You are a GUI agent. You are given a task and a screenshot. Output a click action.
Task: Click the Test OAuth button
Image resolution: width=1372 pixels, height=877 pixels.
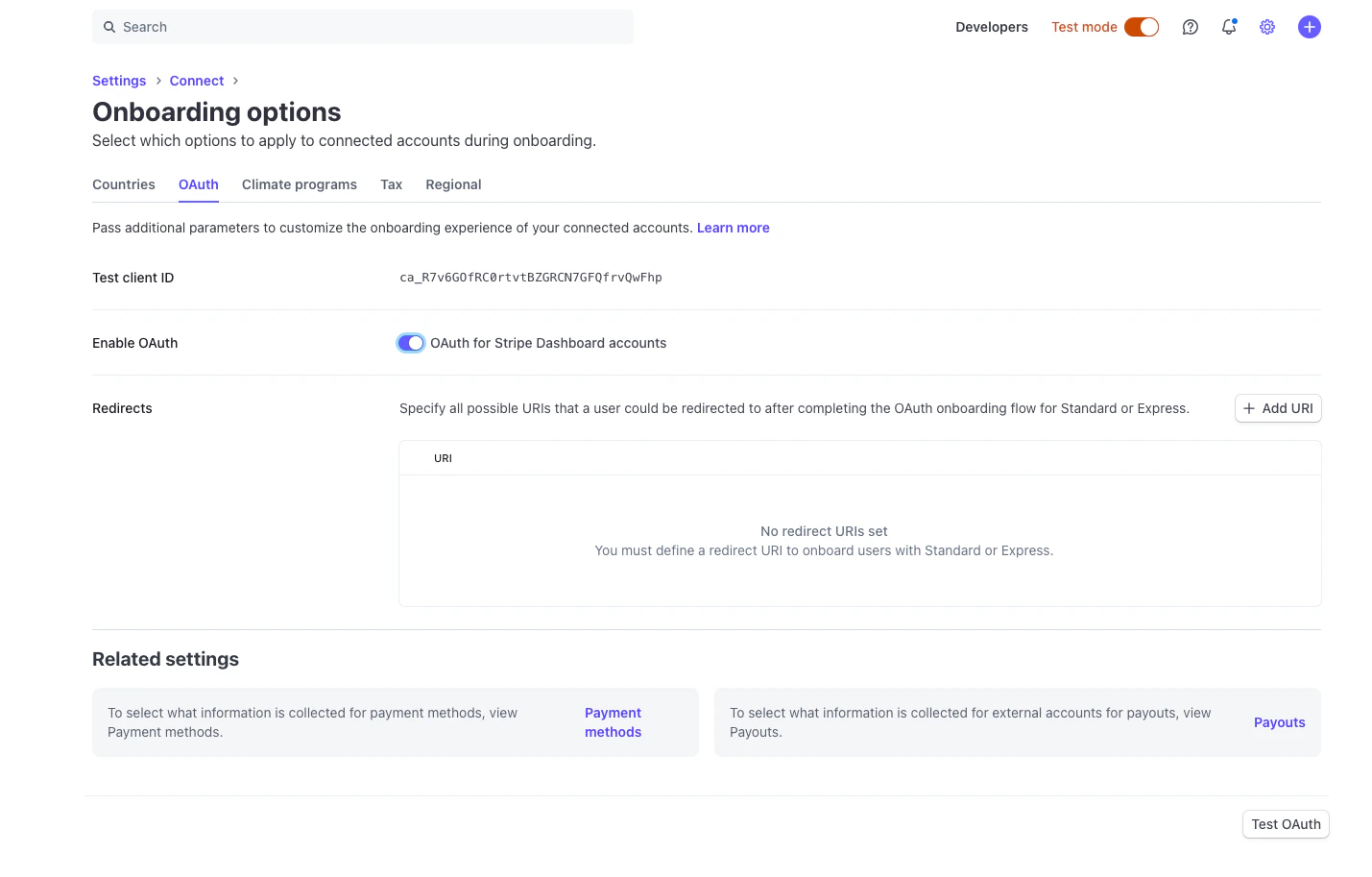[1286, 823]
